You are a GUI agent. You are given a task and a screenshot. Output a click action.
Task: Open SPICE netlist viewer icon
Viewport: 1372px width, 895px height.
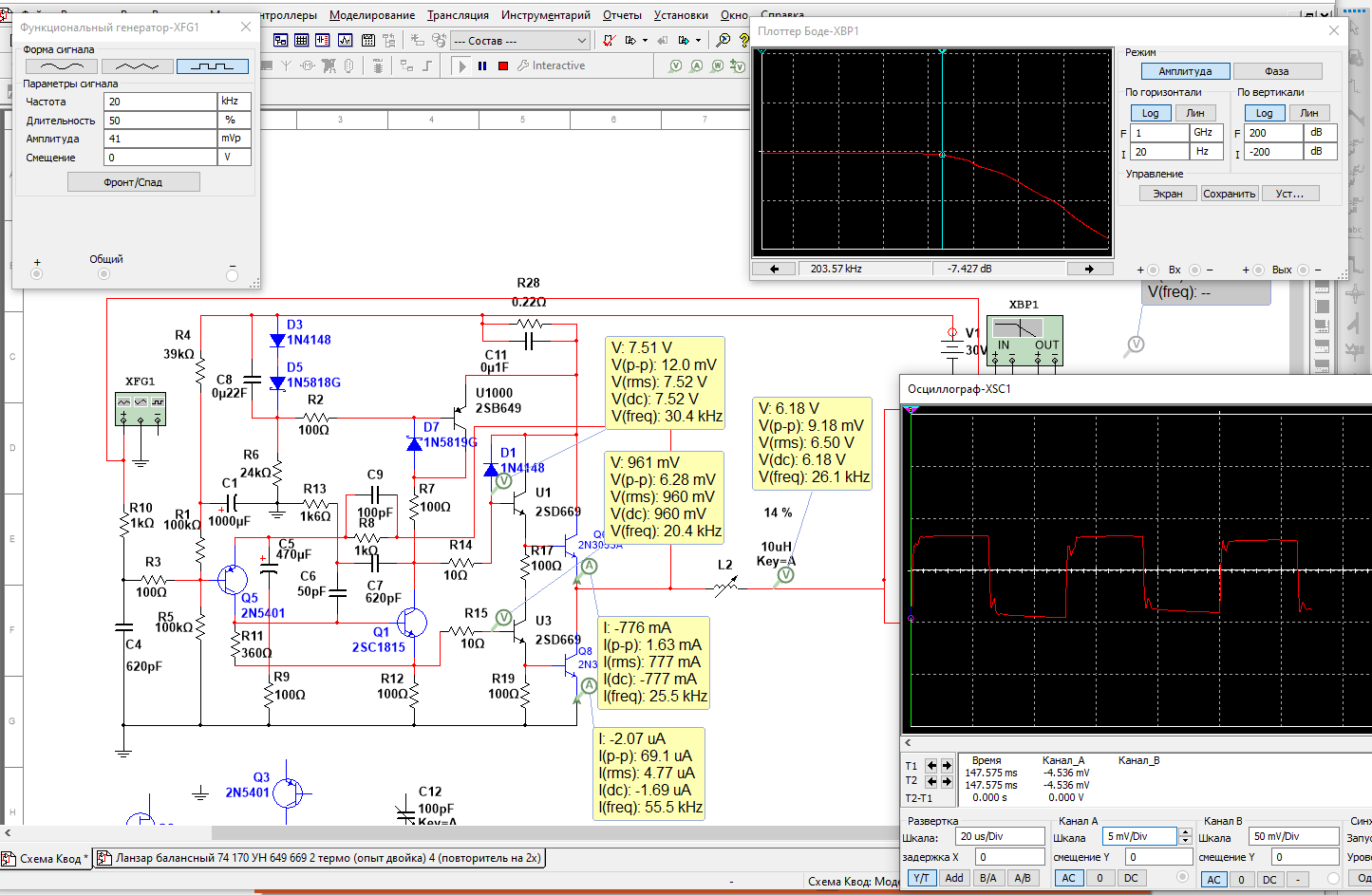click(322, 40)
